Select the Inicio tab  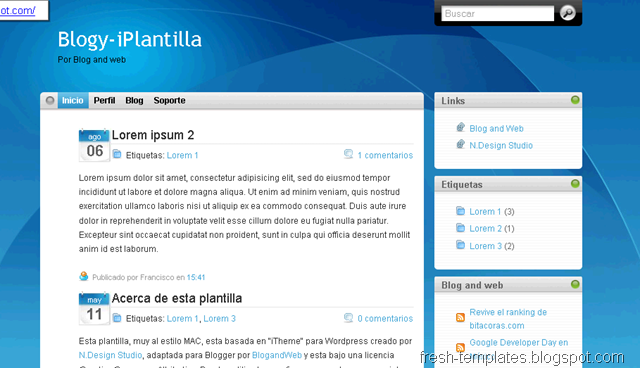click(73, 100)
